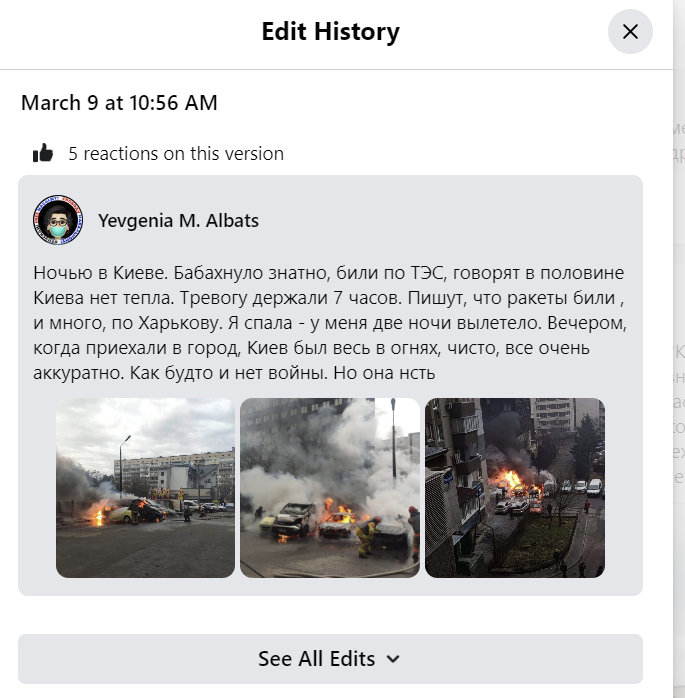The height and width of the screenshot is (698, 685).
Task: Click the post text starting with Ночью в Киеве
Action: click(x=330, y=323)
